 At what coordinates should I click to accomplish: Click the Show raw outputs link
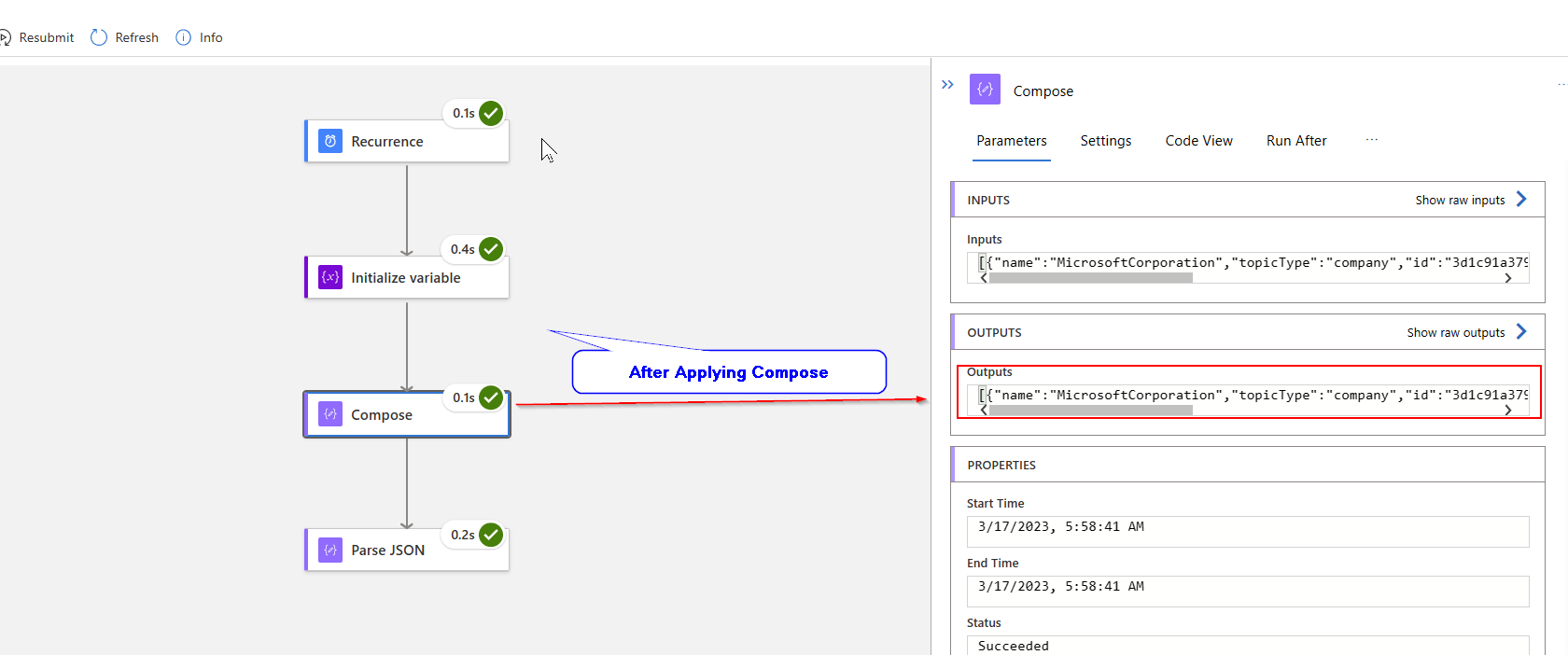[x=1456, y=332]
